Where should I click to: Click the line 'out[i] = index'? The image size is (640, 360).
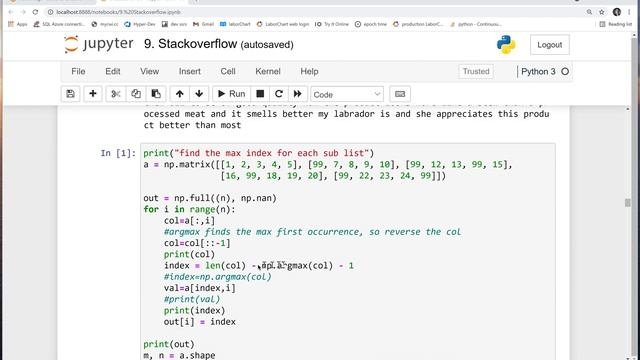200,322
